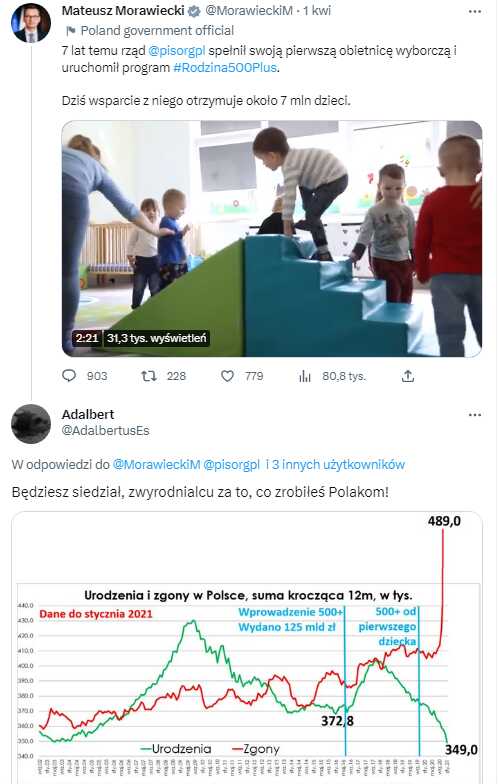
Task: Expand three-dot menu on Morawiecki's tweet
Action: [x=474, y=12]
